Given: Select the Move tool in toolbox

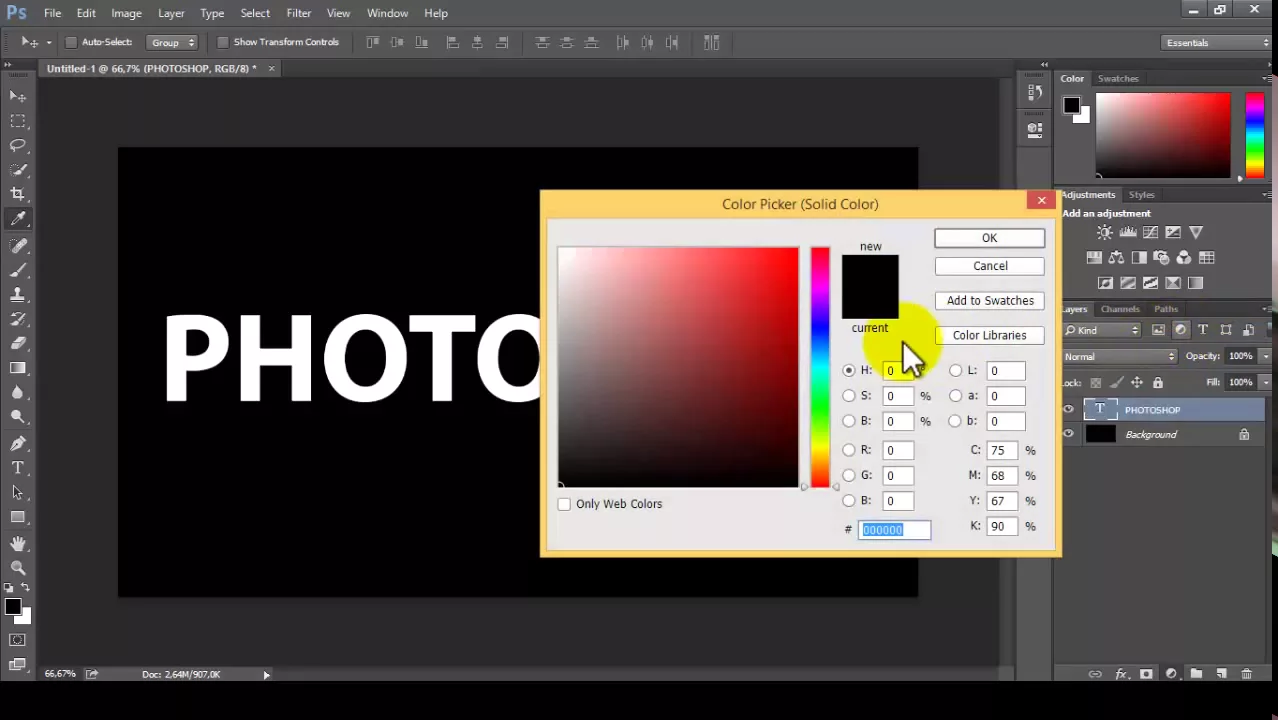Looking at the screenshot, I should [x=18, y=96].
